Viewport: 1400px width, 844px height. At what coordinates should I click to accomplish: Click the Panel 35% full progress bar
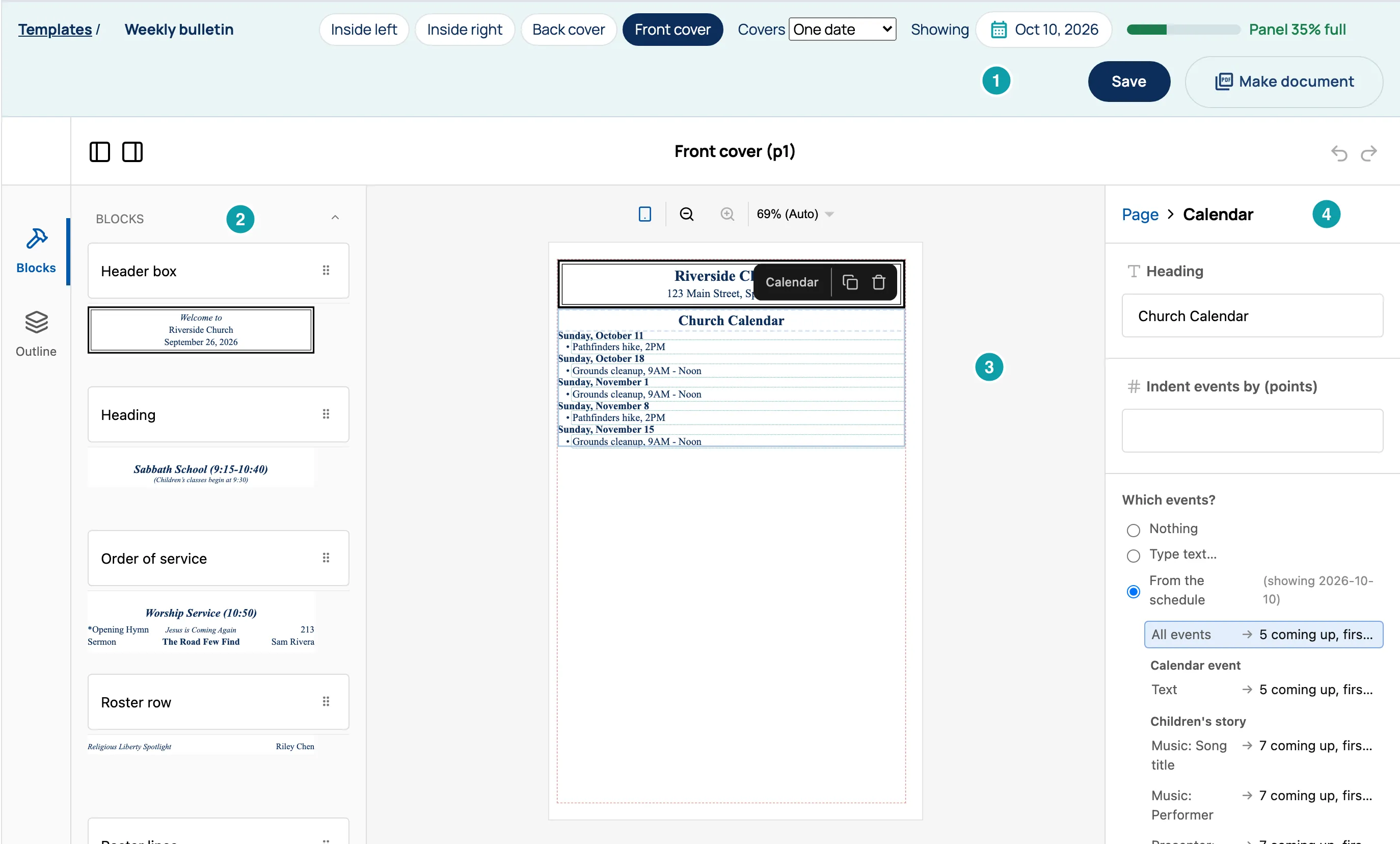(x=1183, y=30)
